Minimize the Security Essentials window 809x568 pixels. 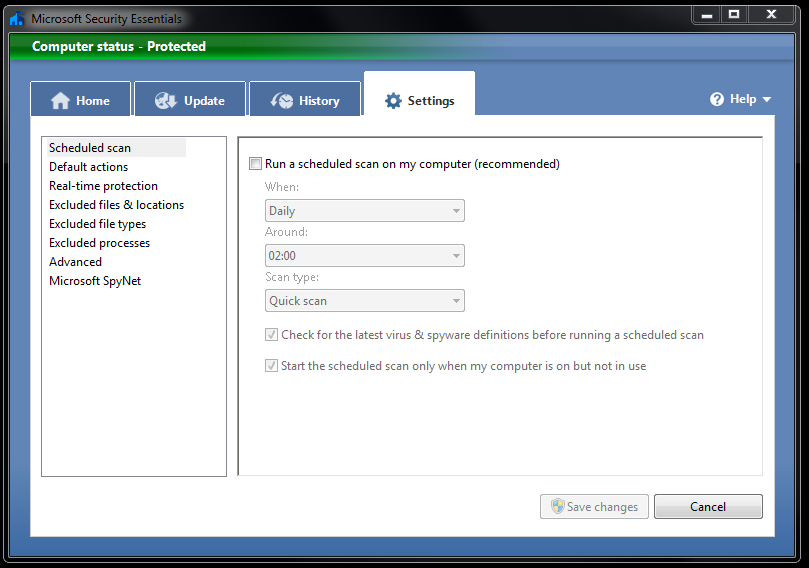707,14
